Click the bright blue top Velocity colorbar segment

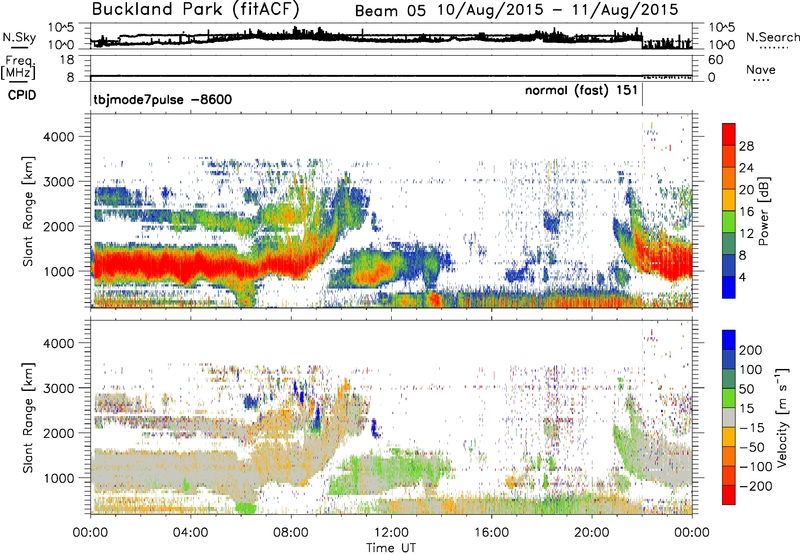[729, 340]
